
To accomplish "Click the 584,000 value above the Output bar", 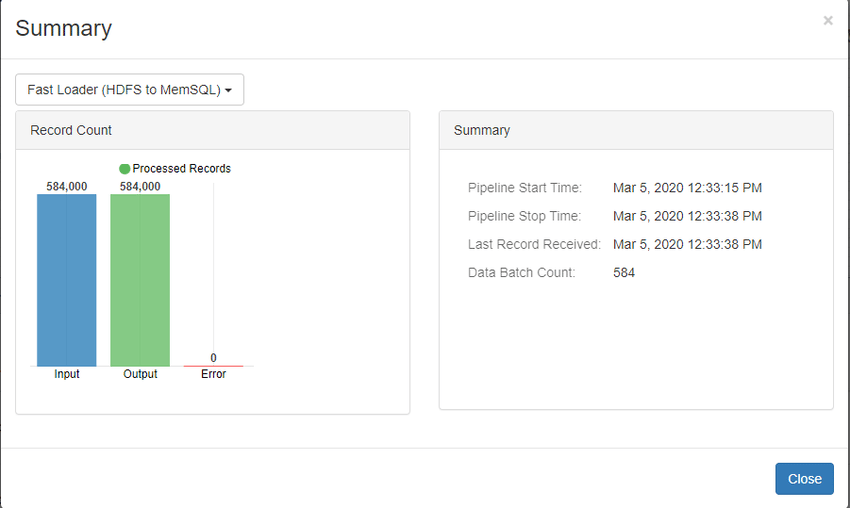I will pyautogui.click(x=140, y=187).
